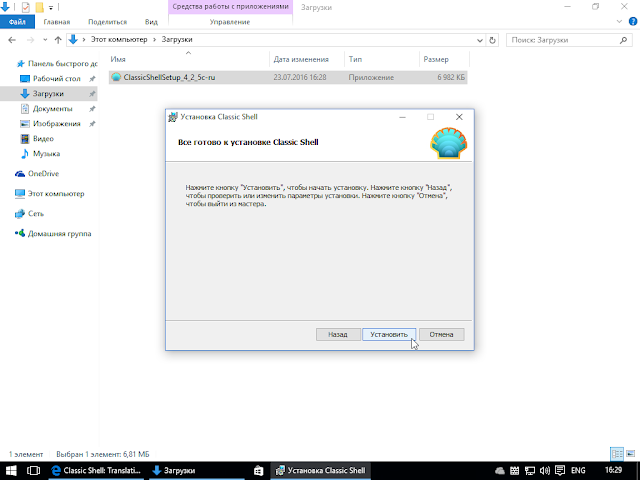Switch to the Edge Classic Shell taskbar item

(x=96, y=471)
